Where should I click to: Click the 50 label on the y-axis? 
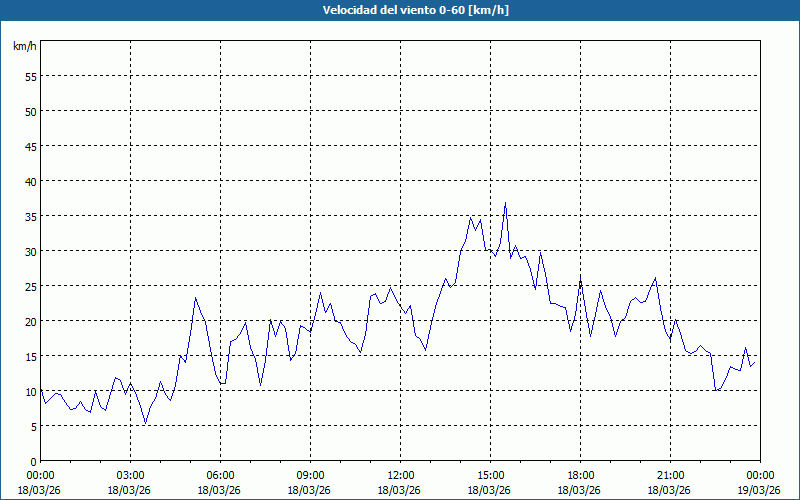(x=30, y=111)
